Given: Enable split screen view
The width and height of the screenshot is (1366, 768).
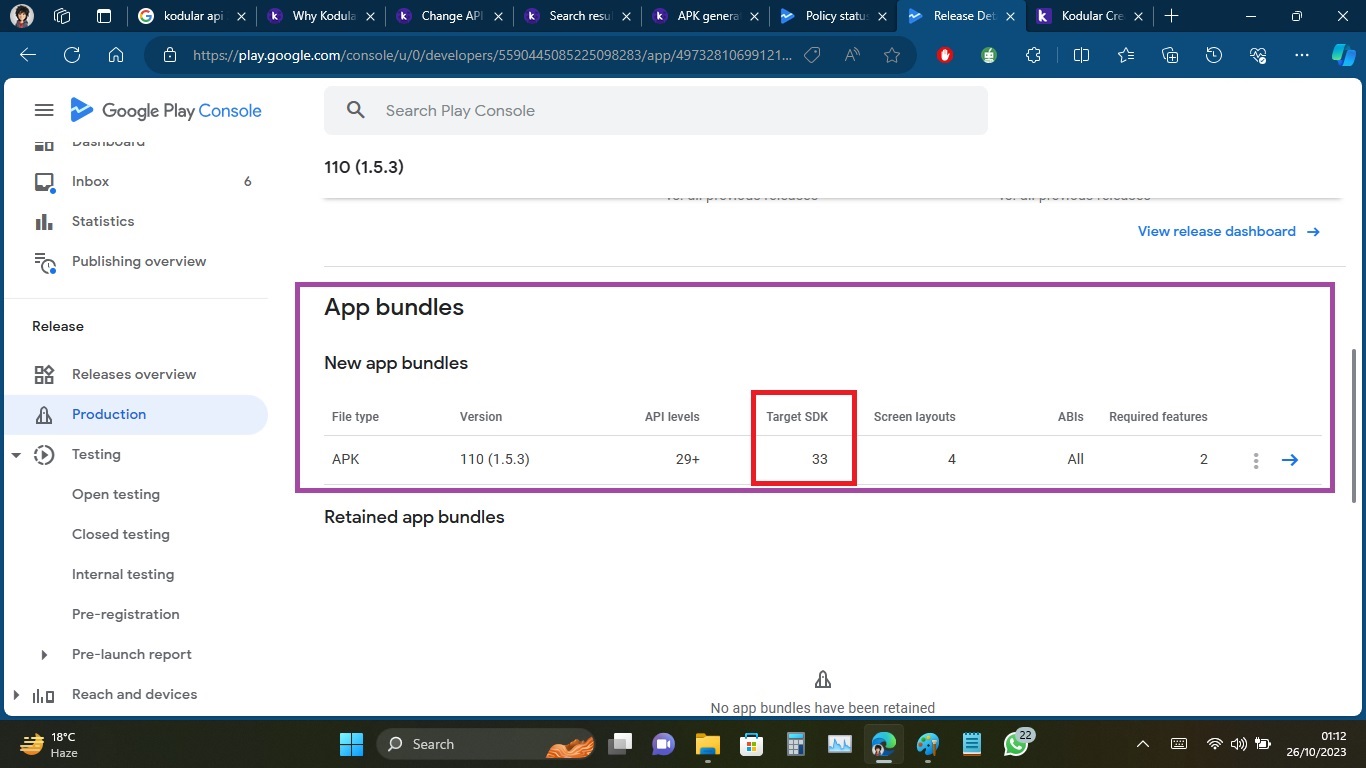Looking at the screenshot, I should coord(1081,56).
